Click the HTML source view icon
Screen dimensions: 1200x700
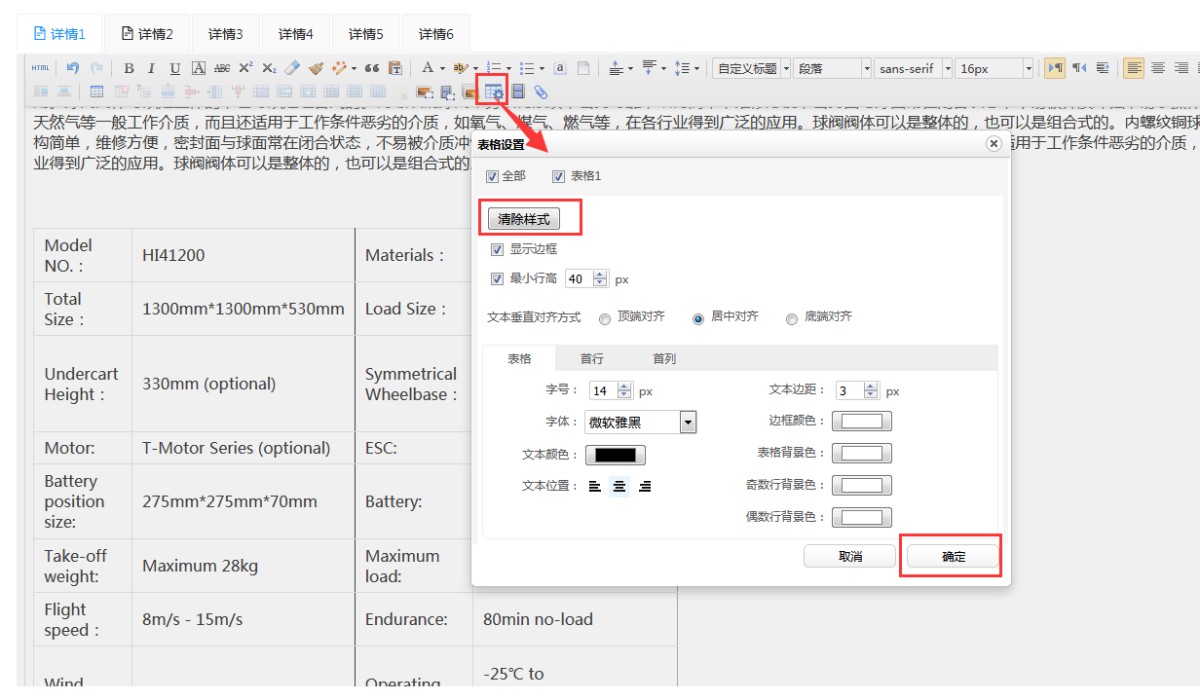pos(39,68)
